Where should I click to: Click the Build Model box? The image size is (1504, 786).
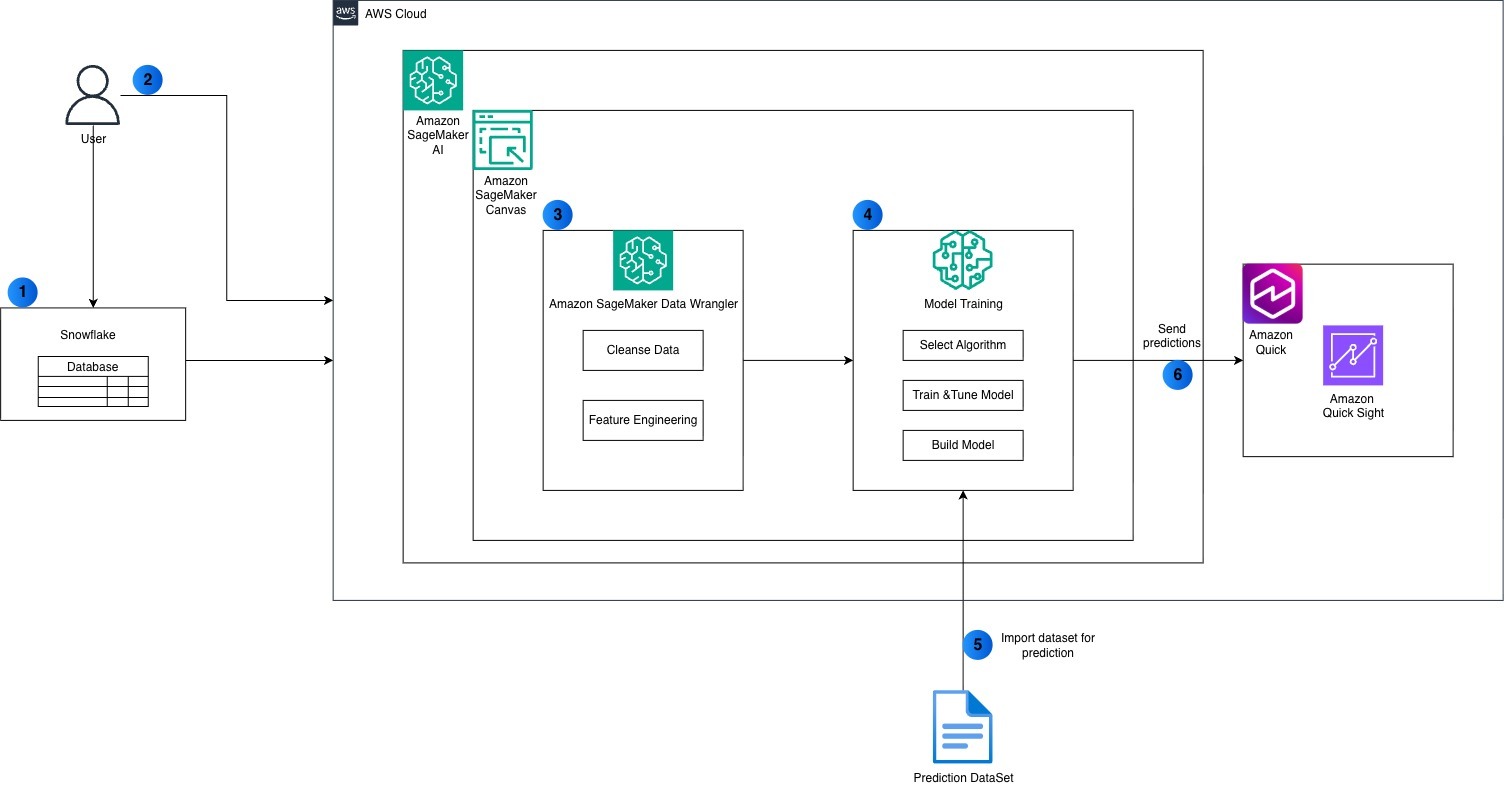(963, 445)
